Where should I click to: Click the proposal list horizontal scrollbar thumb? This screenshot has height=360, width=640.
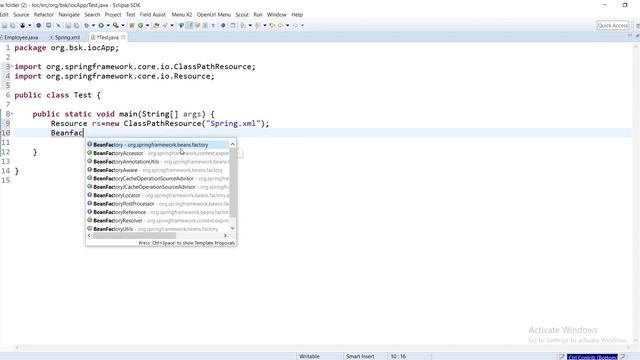pyautogui.click(x=134, y=236)
